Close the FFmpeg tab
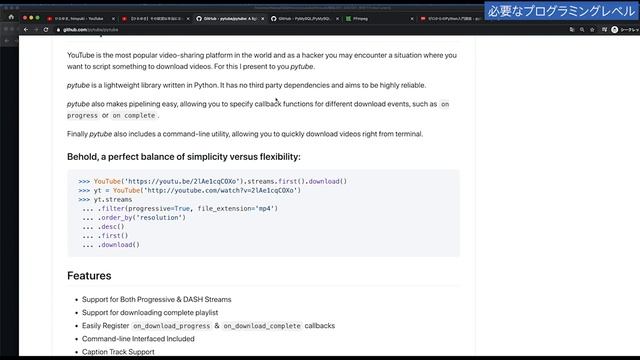 tap(412, 19)
